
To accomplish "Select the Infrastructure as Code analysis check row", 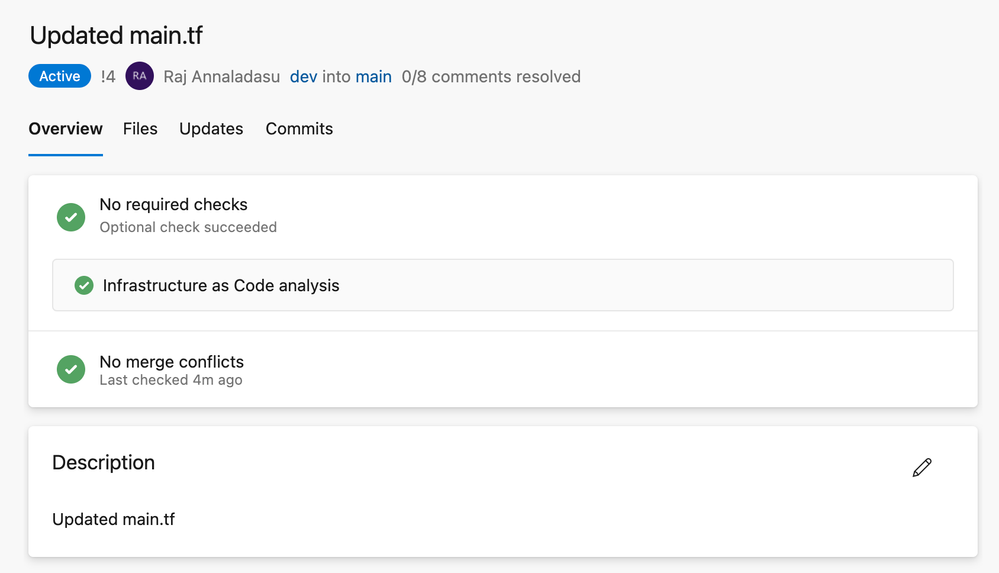I will point(502,286).
